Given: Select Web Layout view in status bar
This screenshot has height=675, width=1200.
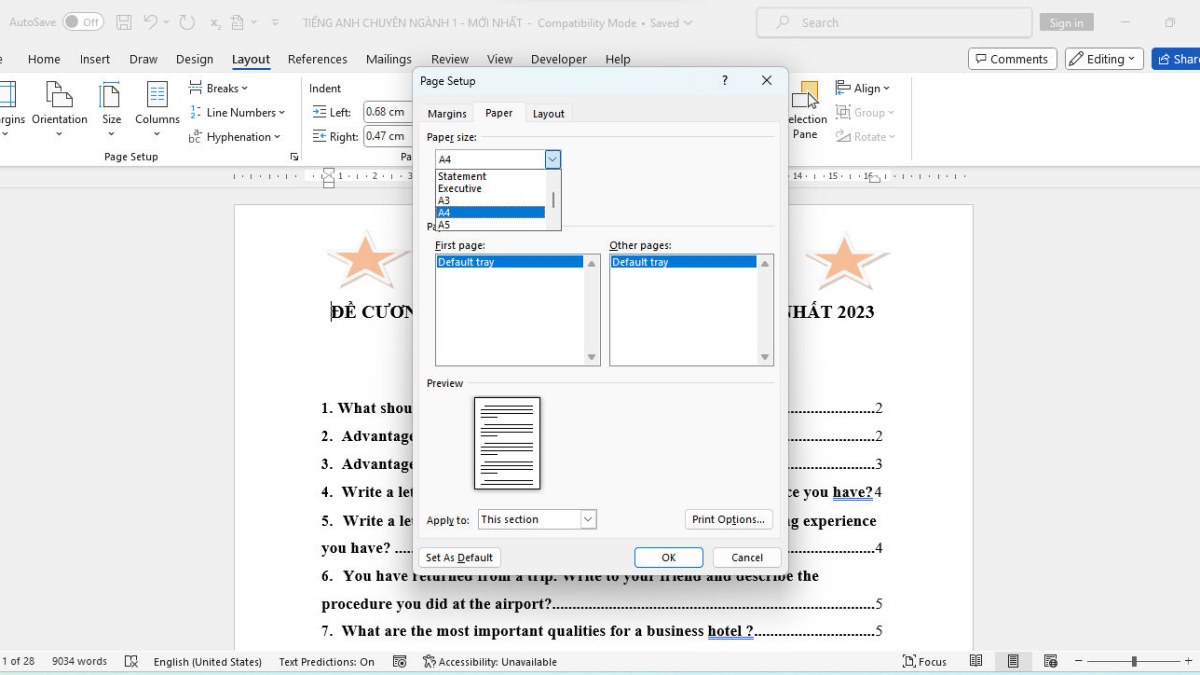Looking at the screenshot, I should tap(1050, 661).
